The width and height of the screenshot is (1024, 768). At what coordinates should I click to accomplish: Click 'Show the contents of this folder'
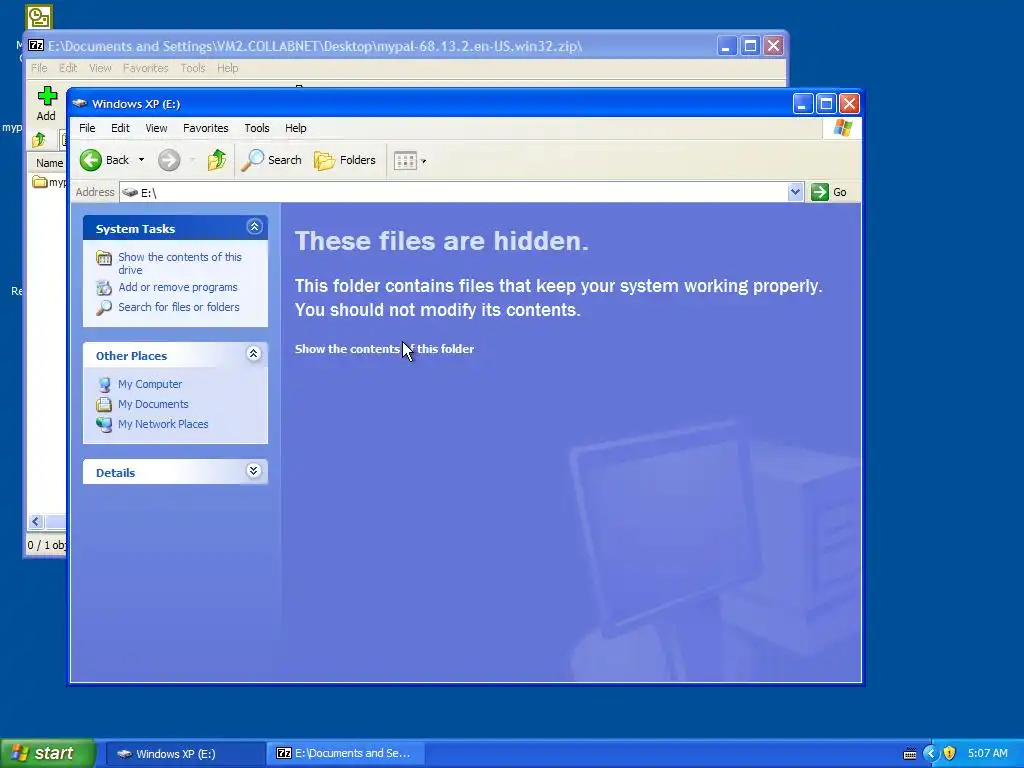[x=384, y=349]
